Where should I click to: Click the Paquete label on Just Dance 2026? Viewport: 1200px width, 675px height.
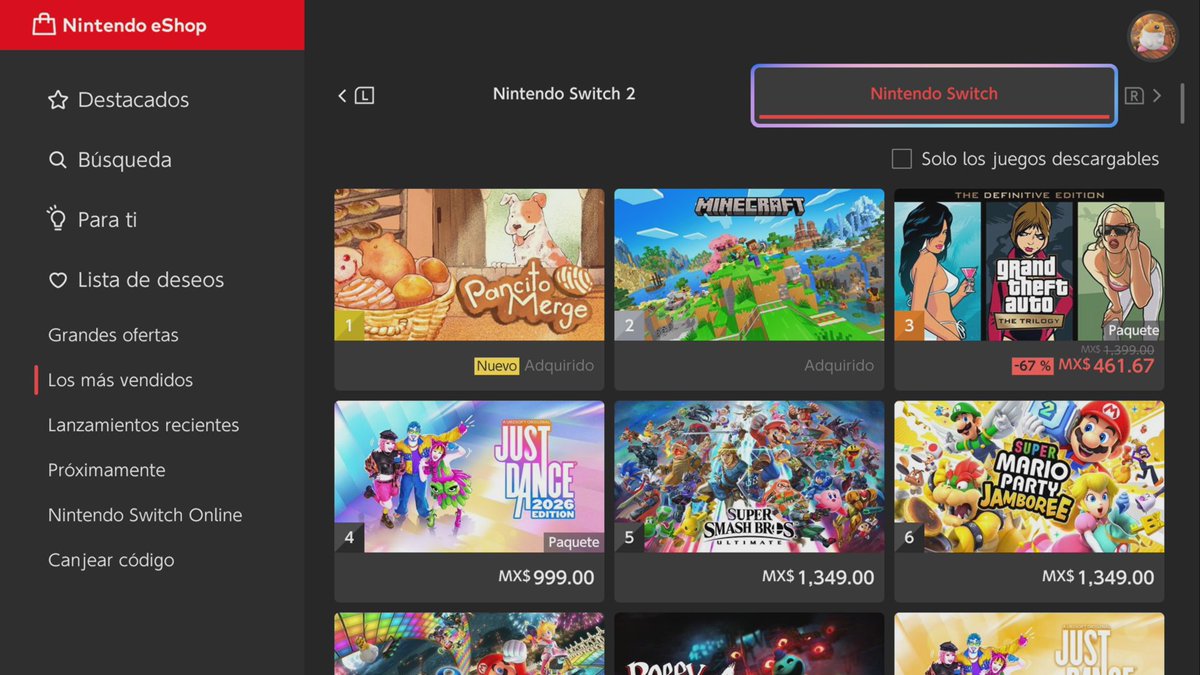click(574, 542)
